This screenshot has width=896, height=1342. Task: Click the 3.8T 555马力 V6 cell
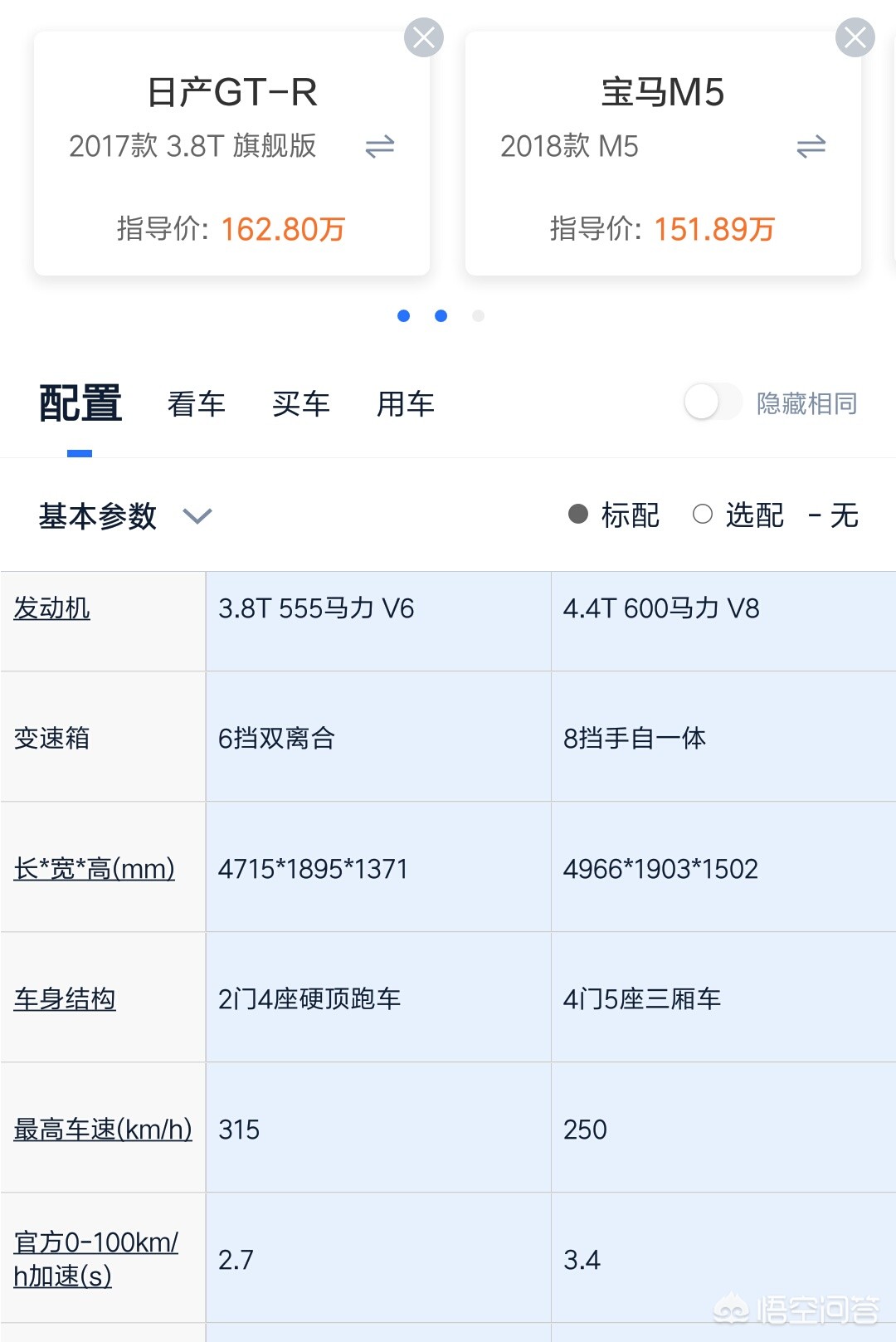378,621
